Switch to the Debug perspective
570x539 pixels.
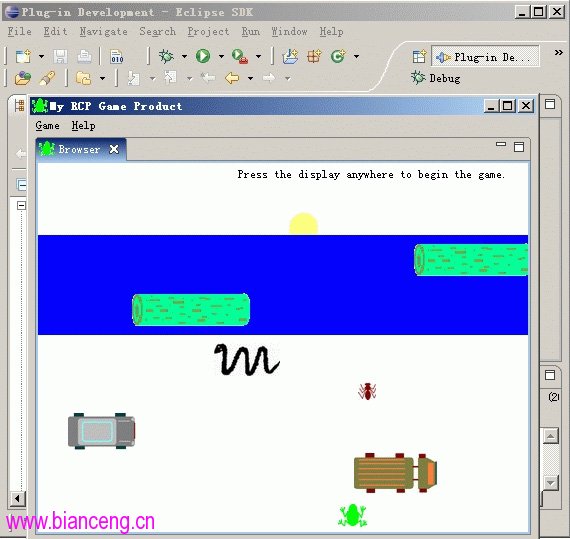(436, 78)
